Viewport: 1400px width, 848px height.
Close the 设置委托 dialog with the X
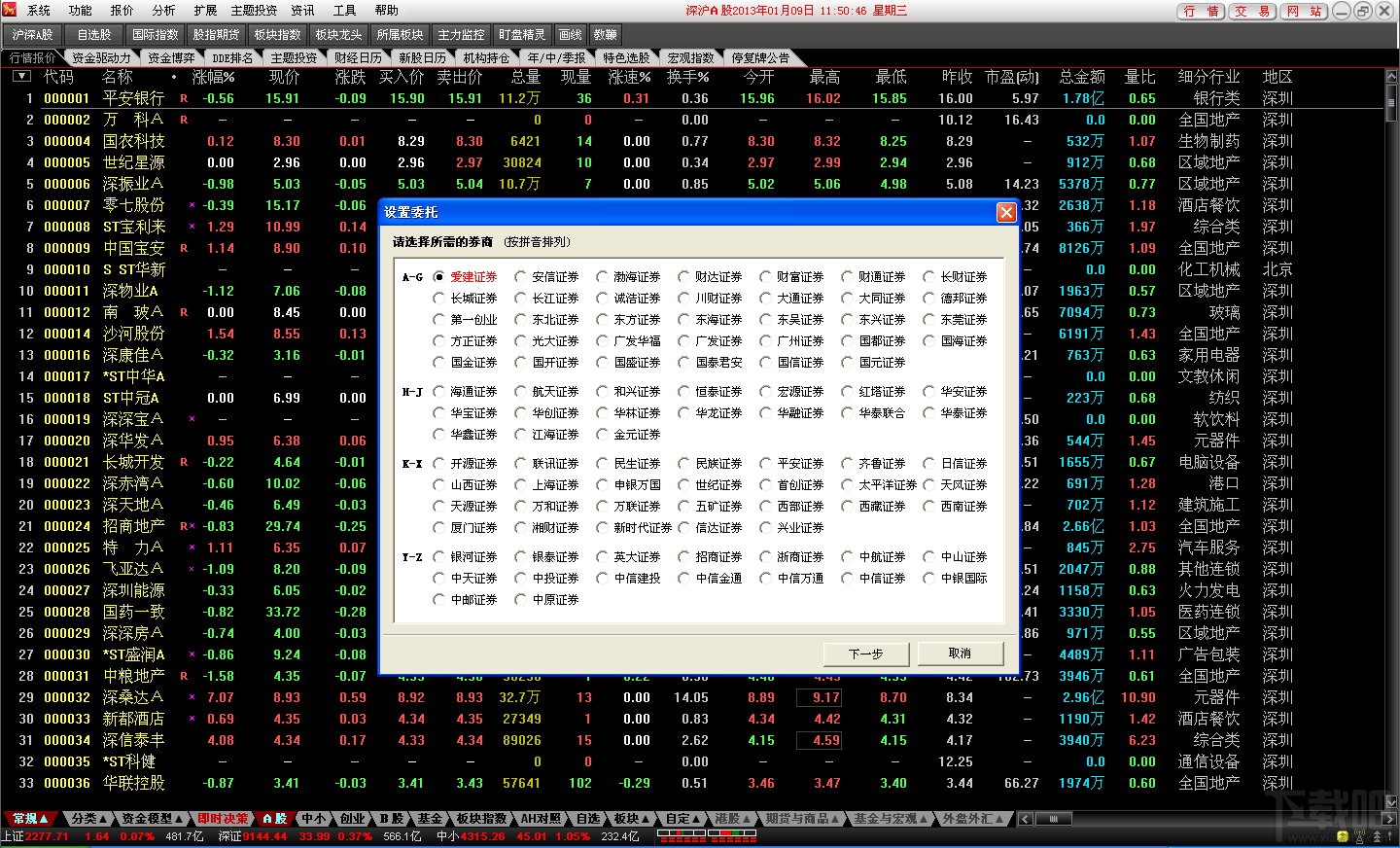pyautogui.click(x=1006, y=212)
